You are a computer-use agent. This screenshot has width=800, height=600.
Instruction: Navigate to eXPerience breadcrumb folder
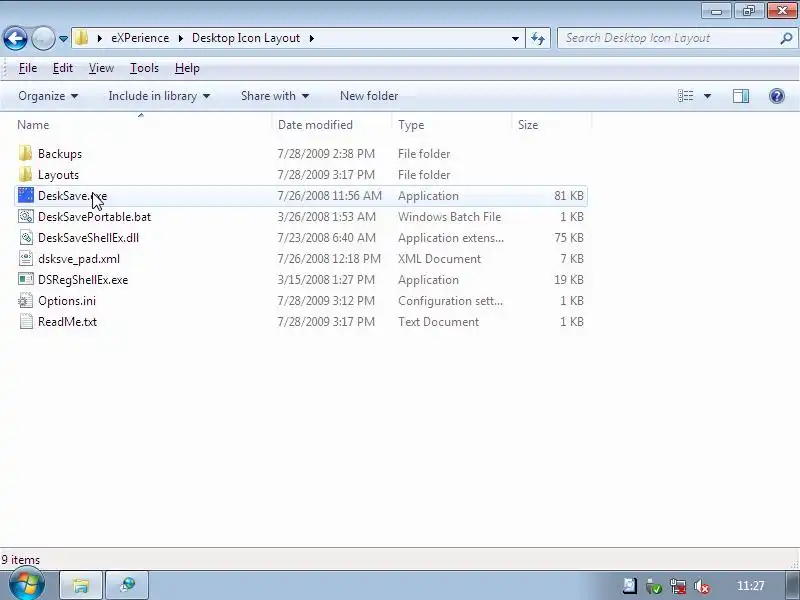pyautogui.click(x=140, y=38)
